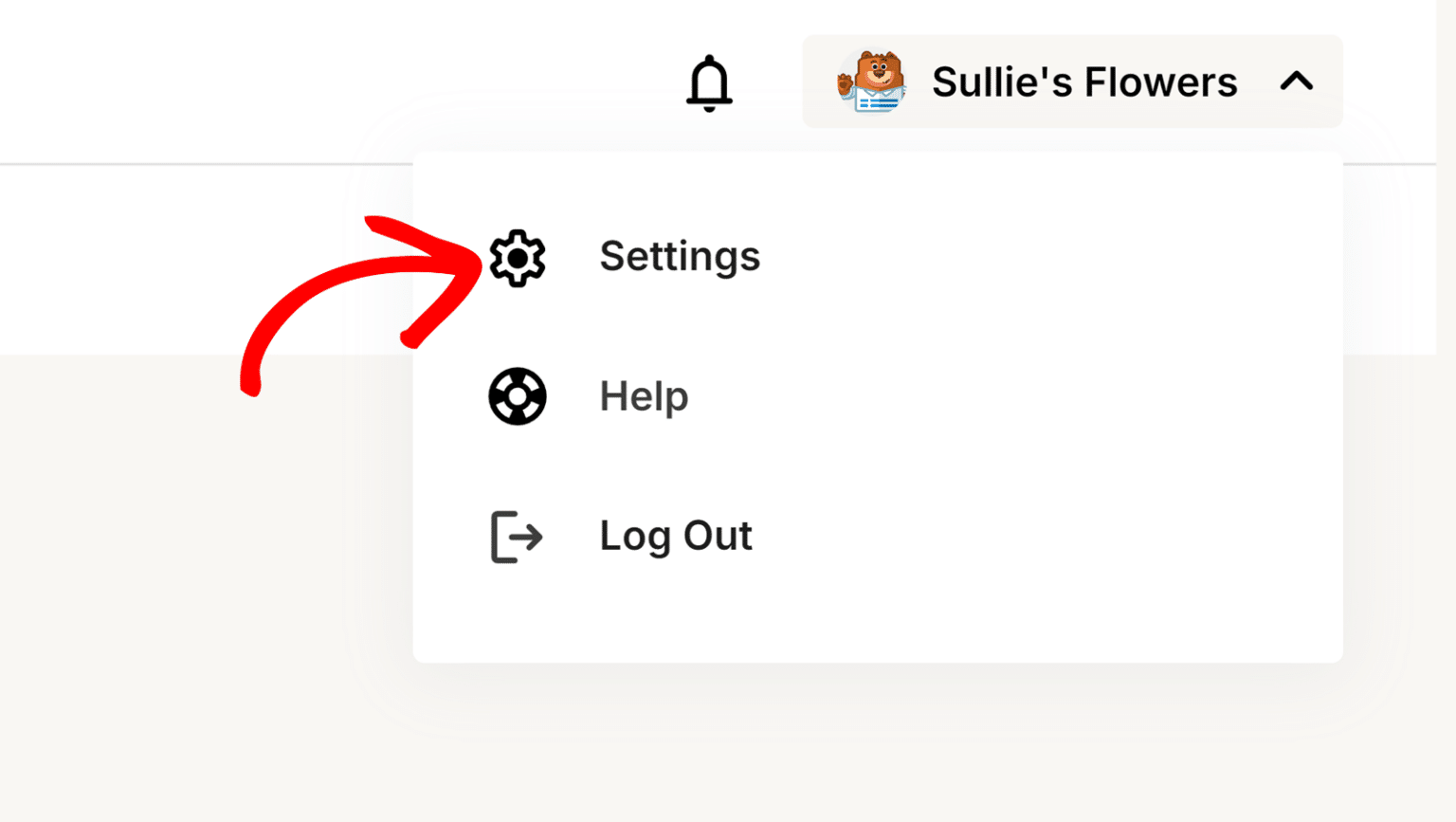Viewport: 1456px width, 822px height.
Task: Click the Help text label
Action: 644,396
